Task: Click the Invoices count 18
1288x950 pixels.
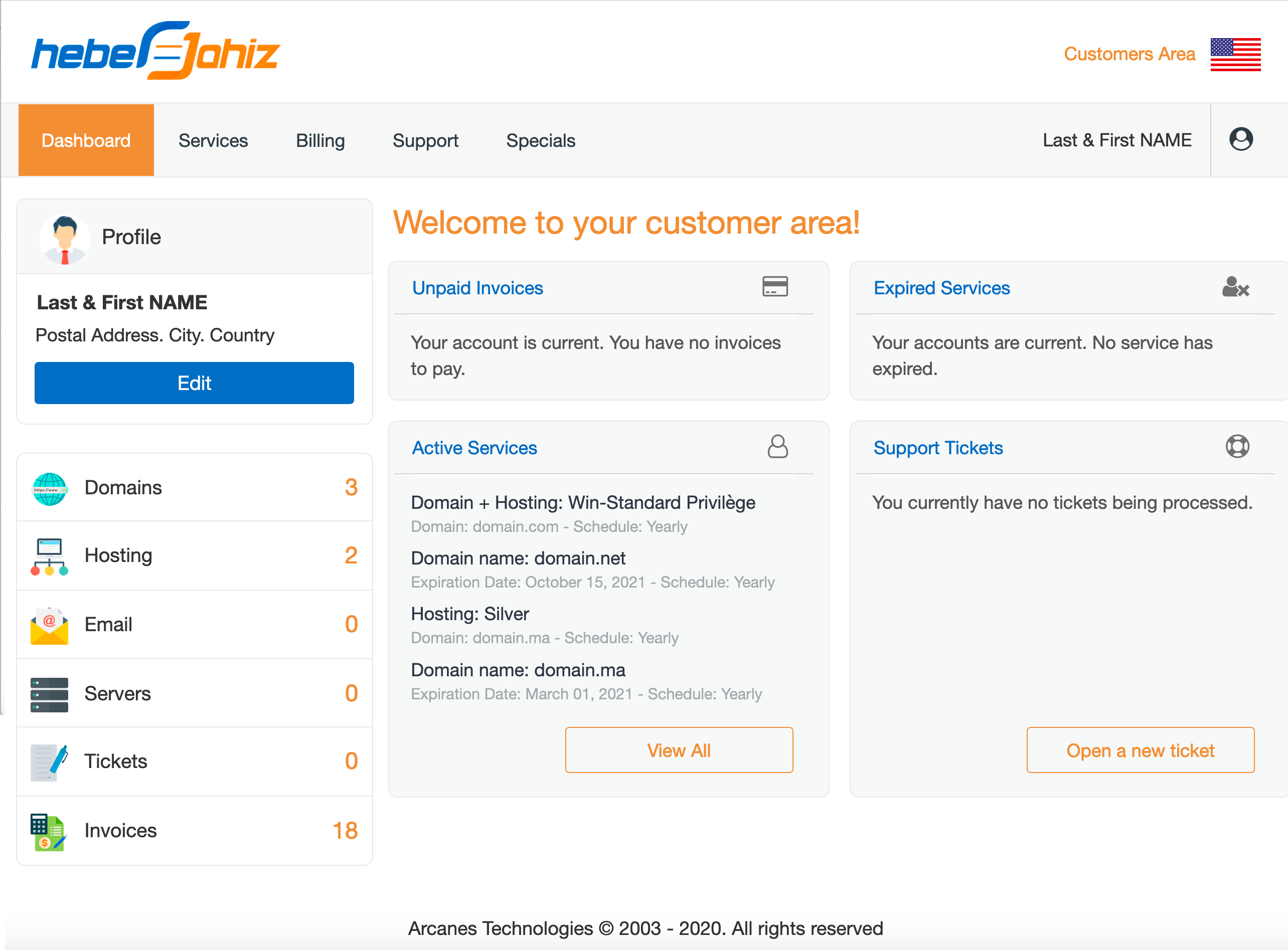Action: click(x=345, y=831)
